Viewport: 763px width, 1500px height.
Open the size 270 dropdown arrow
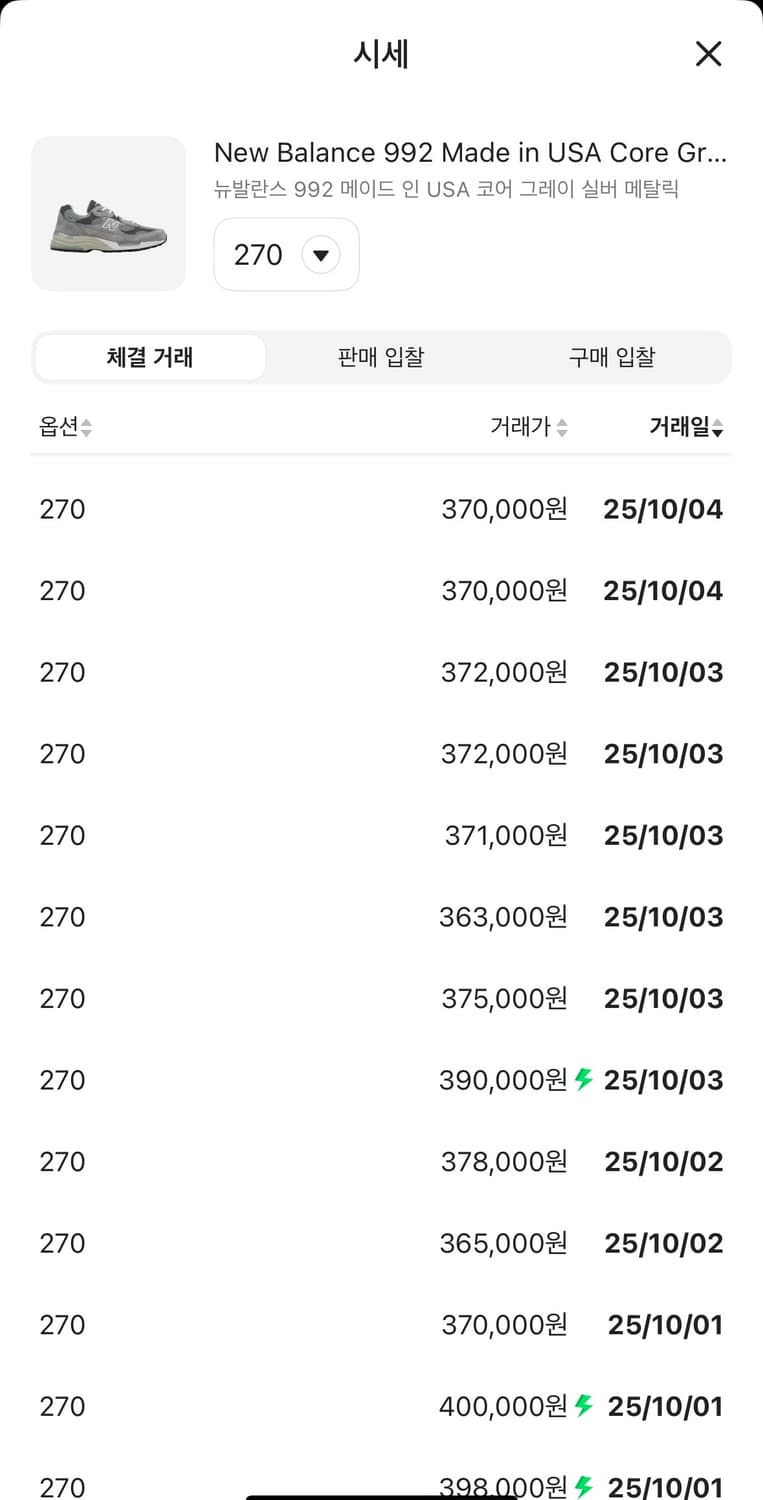pyautogui.click(x=320, y=255)
